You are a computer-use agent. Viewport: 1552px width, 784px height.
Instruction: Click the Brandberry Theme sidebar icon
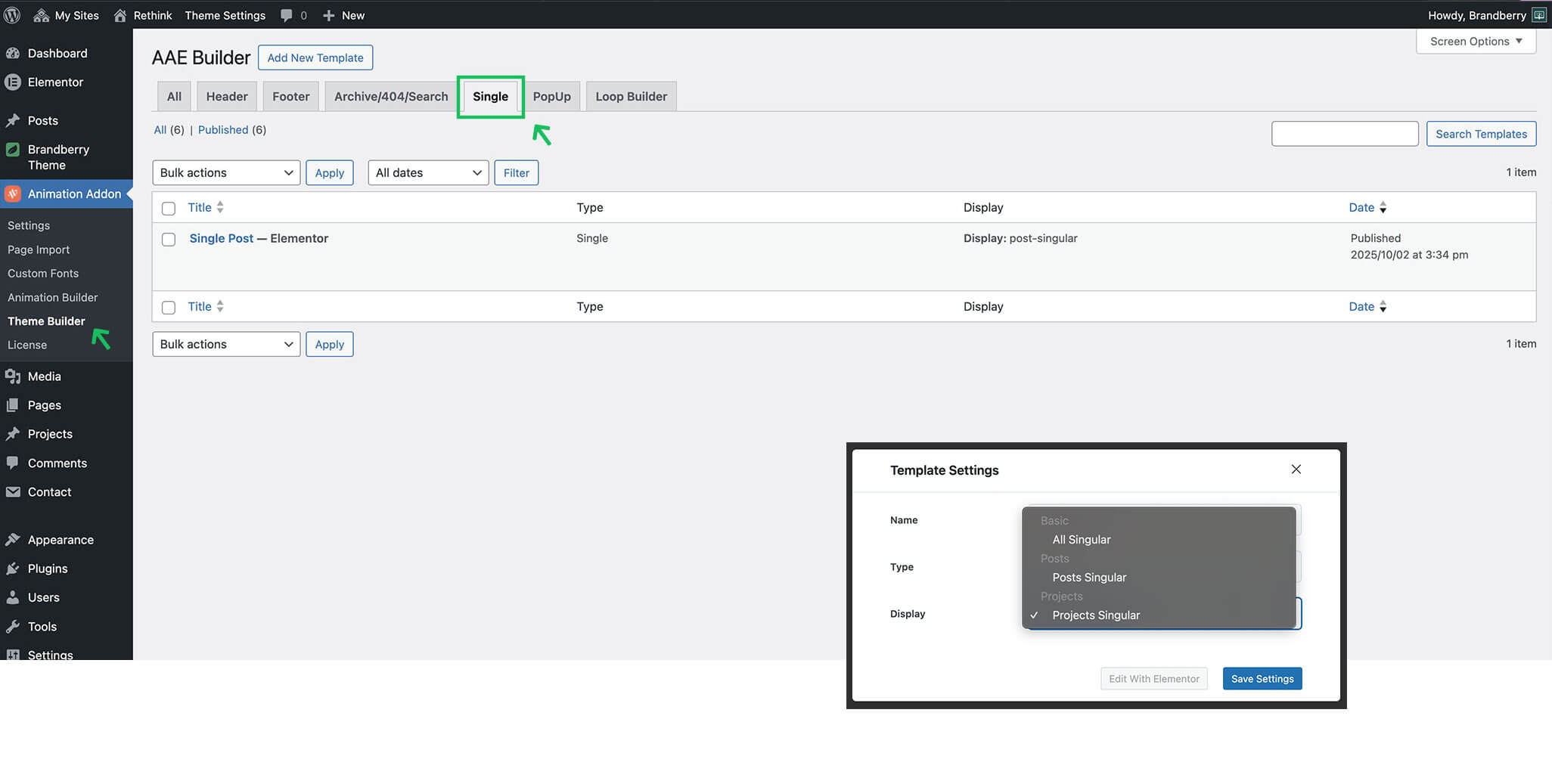[13, 150]
